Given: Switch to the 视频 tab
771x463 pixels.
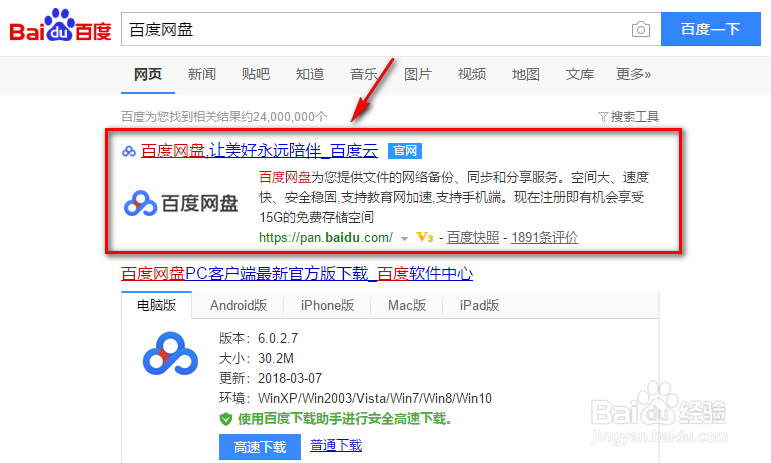Looking at the screenshot, I should pos(472,74).
